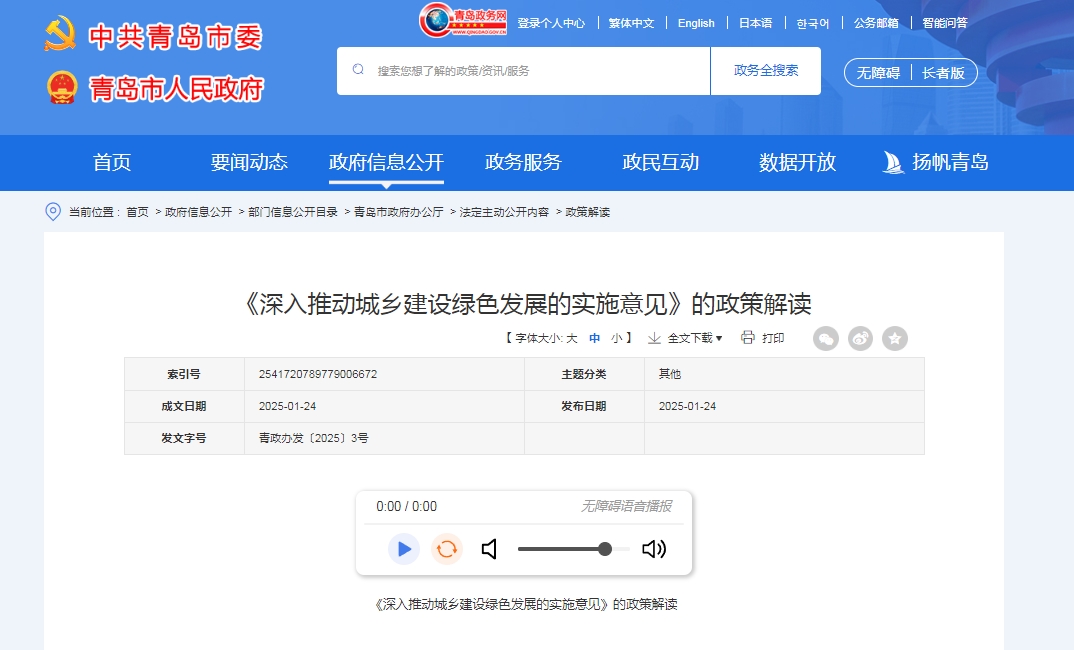Switch the site language to English

click(696, 23)
